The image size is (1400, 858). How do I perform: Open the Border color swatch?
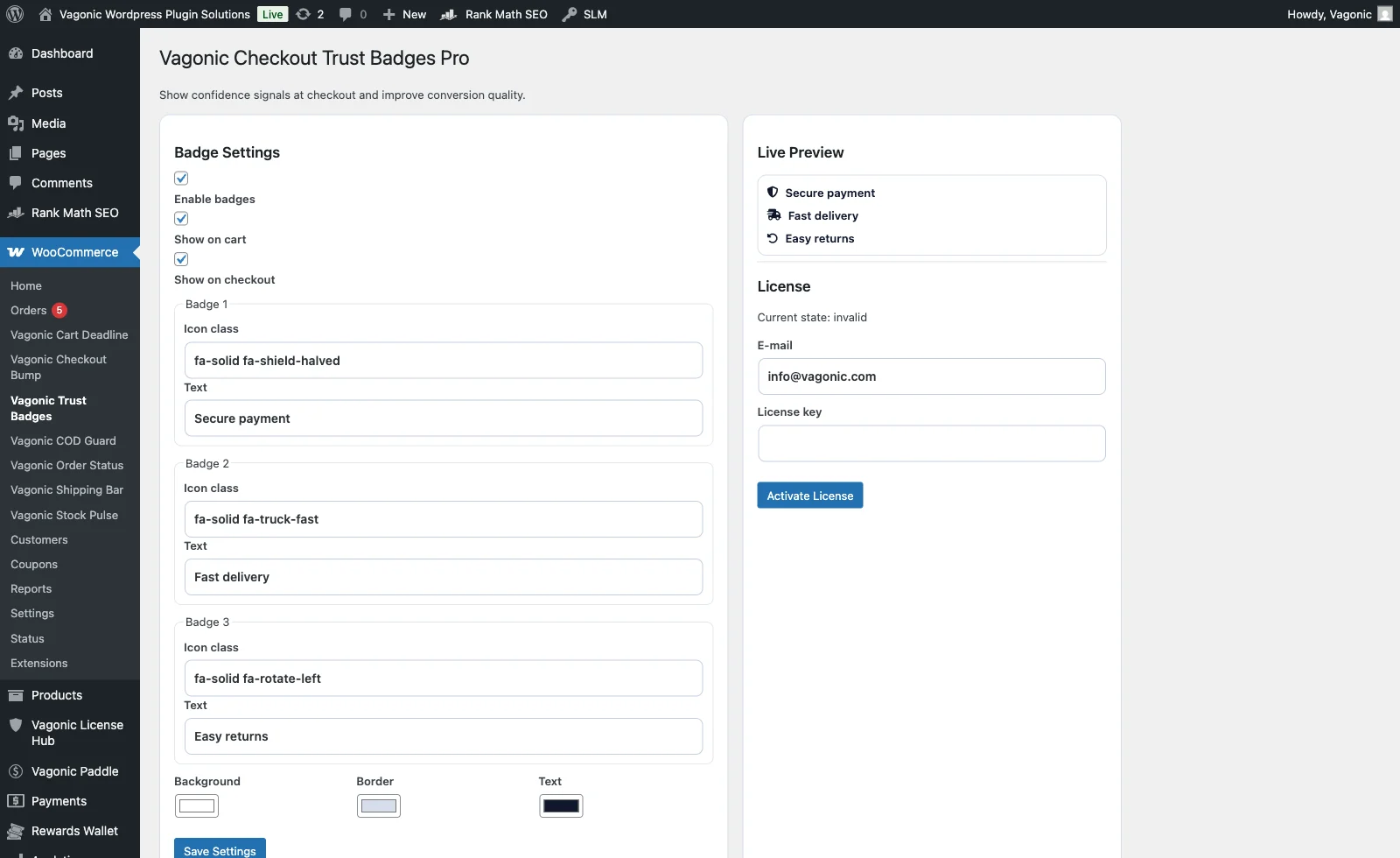[x=379, y=806]
